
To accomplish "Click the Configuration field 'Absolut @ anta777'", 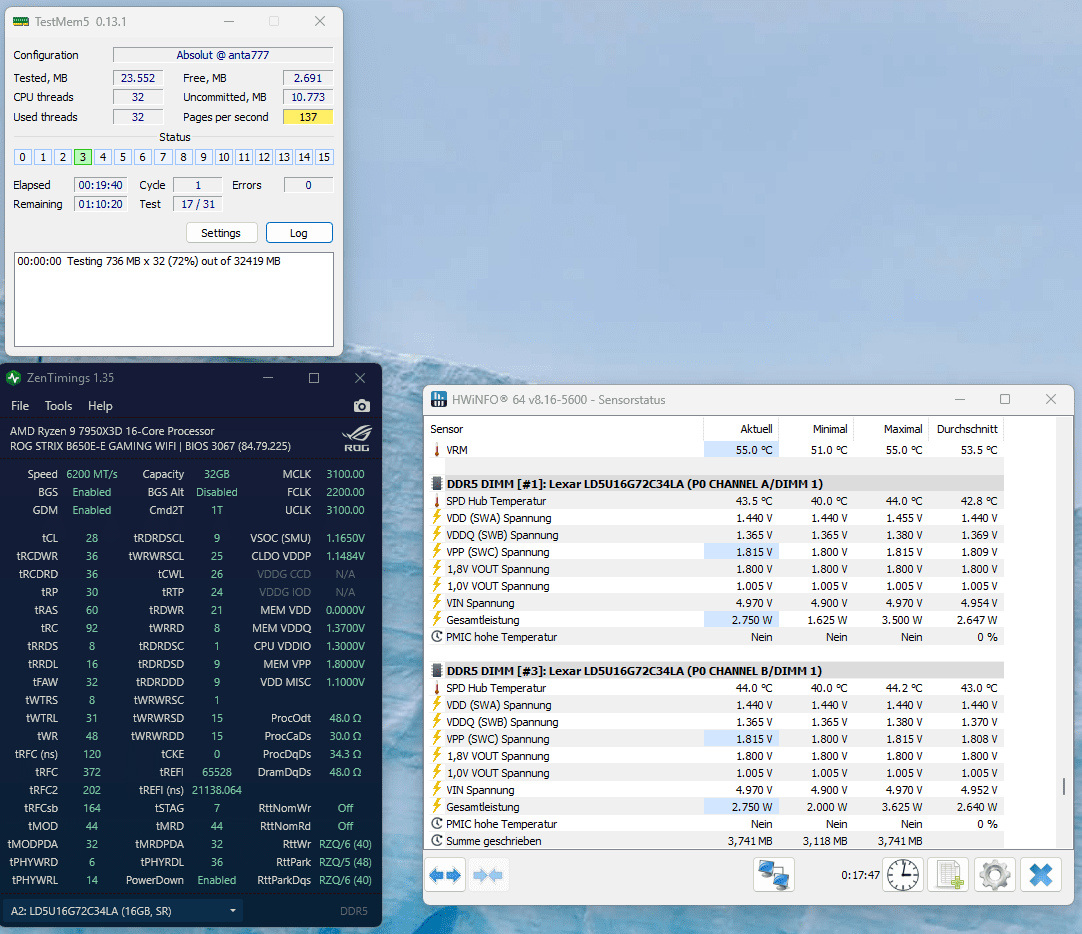I will (x=223, y=55).
